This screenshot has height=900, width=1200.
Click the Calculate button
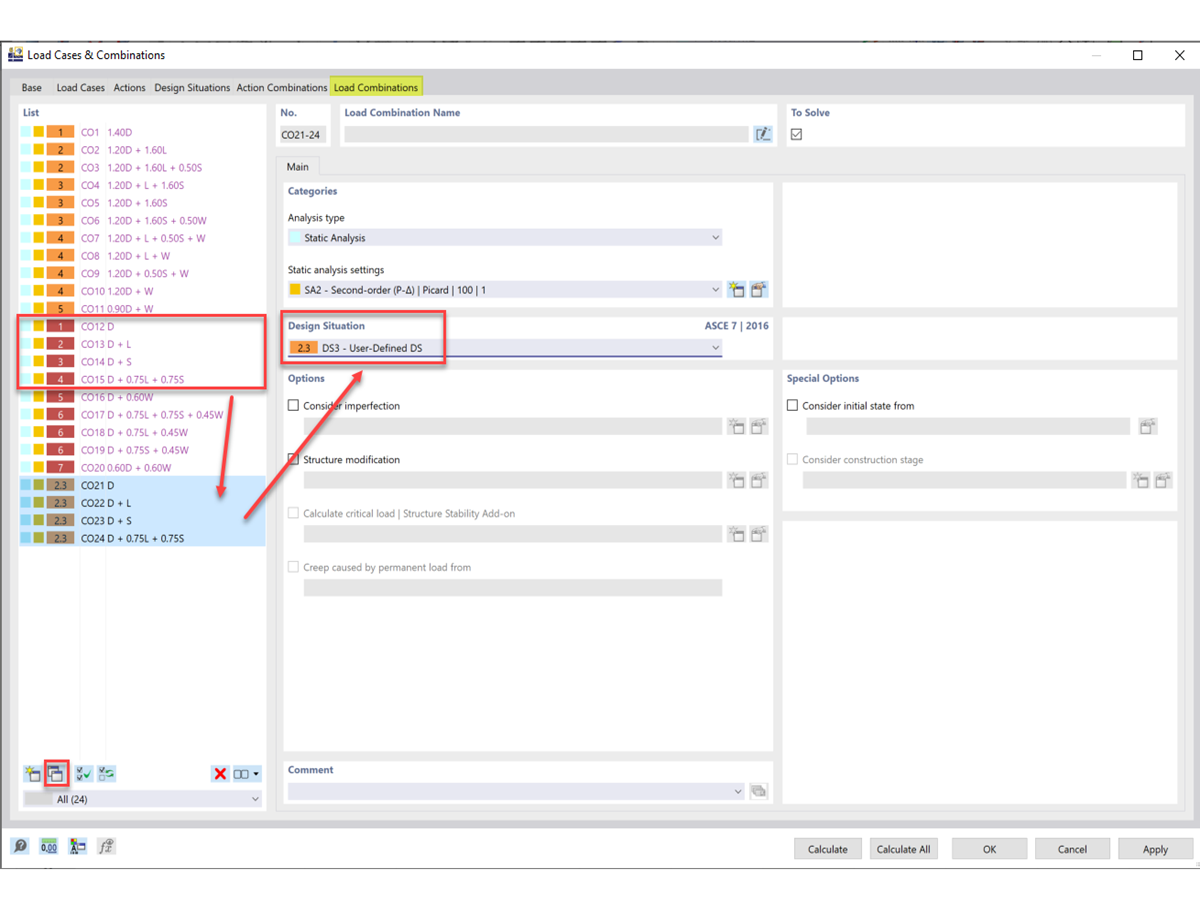828,849
